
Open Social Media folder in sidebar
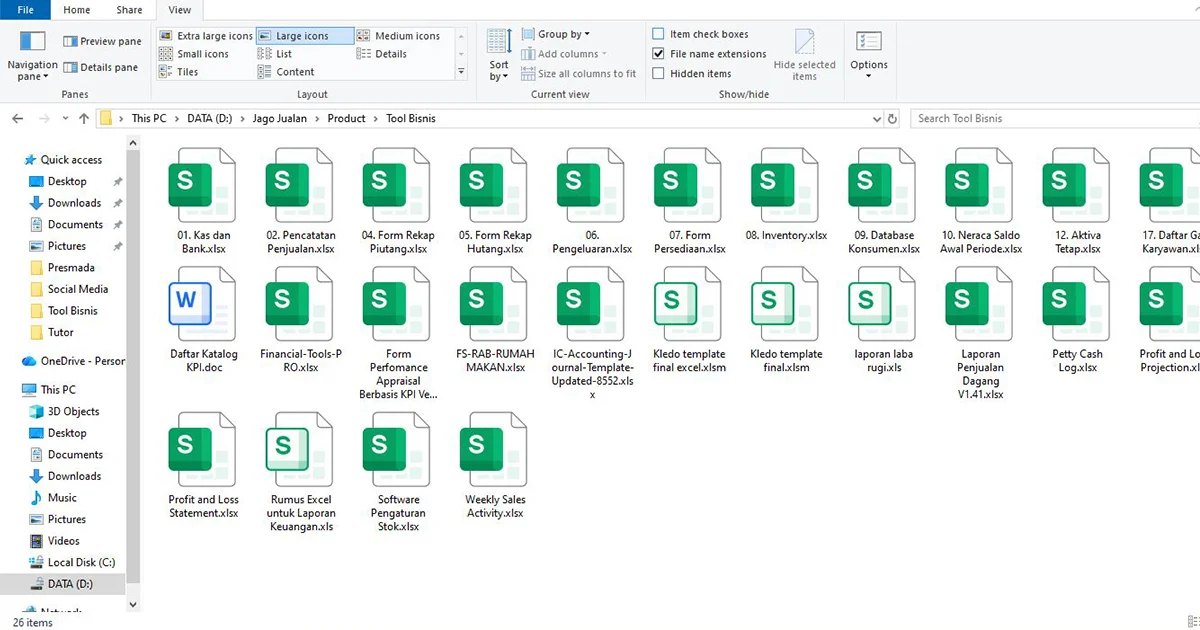[x=78, y=289]
